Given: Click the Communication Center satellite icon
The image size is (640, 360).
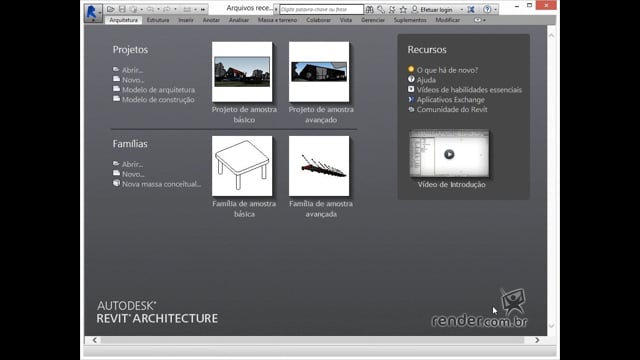Looking at the screenshot, I should [392, 9].
